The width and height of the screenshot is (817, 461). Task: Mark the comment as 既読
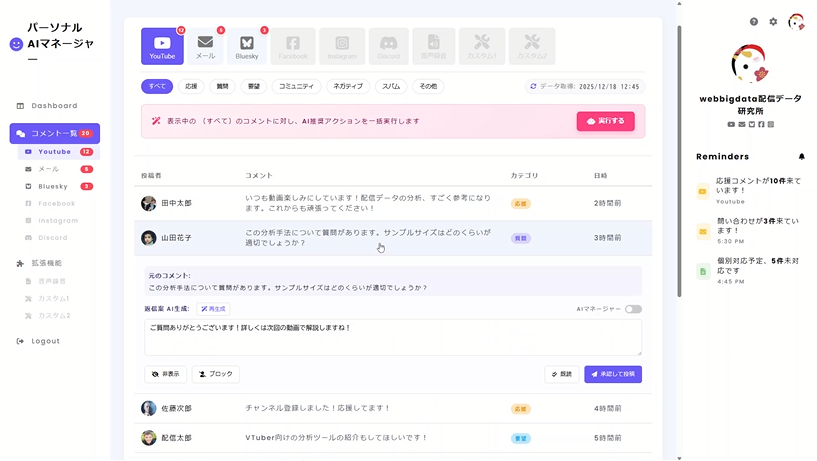coord(561,374)
